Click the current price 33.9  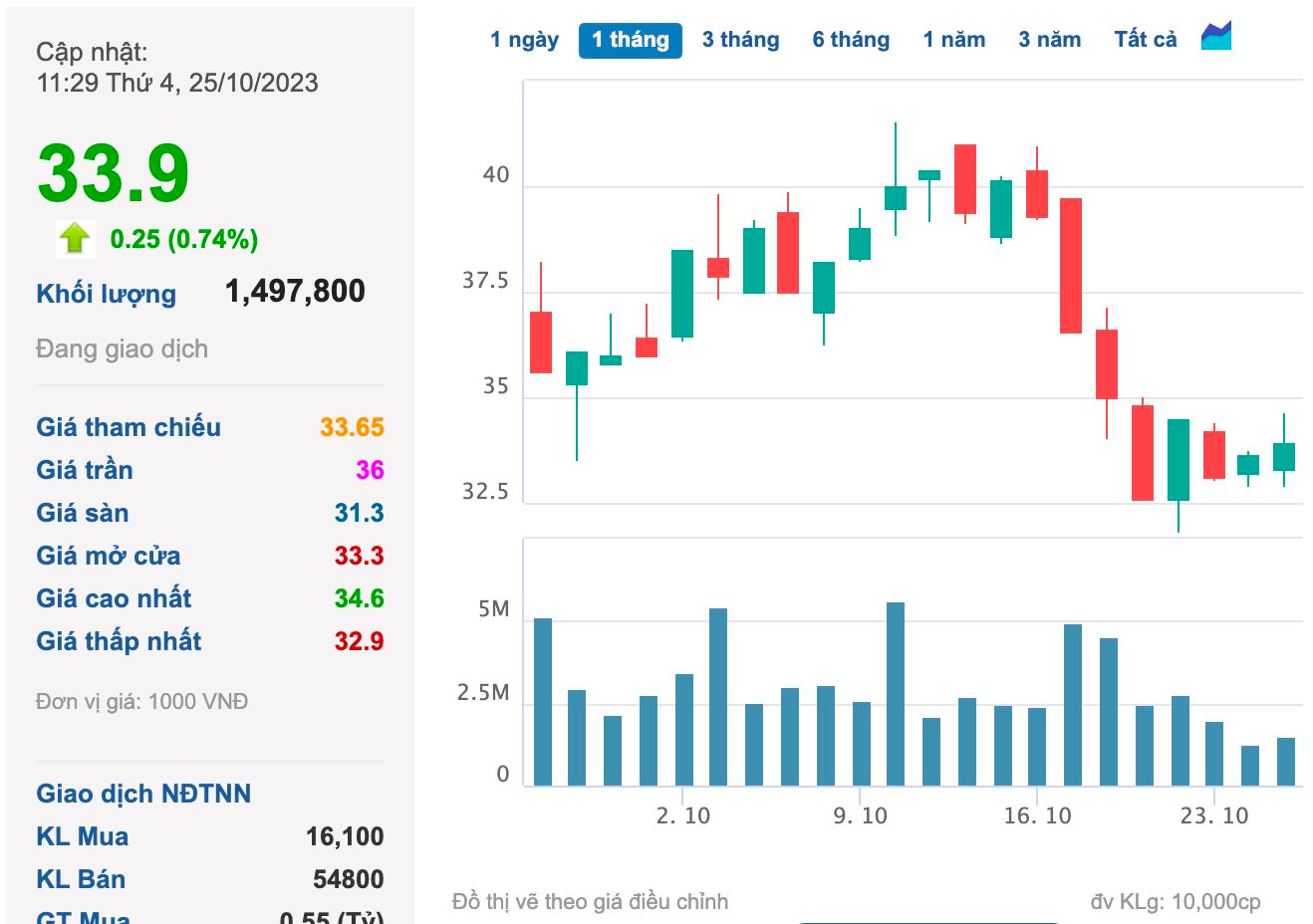[113, 173]
